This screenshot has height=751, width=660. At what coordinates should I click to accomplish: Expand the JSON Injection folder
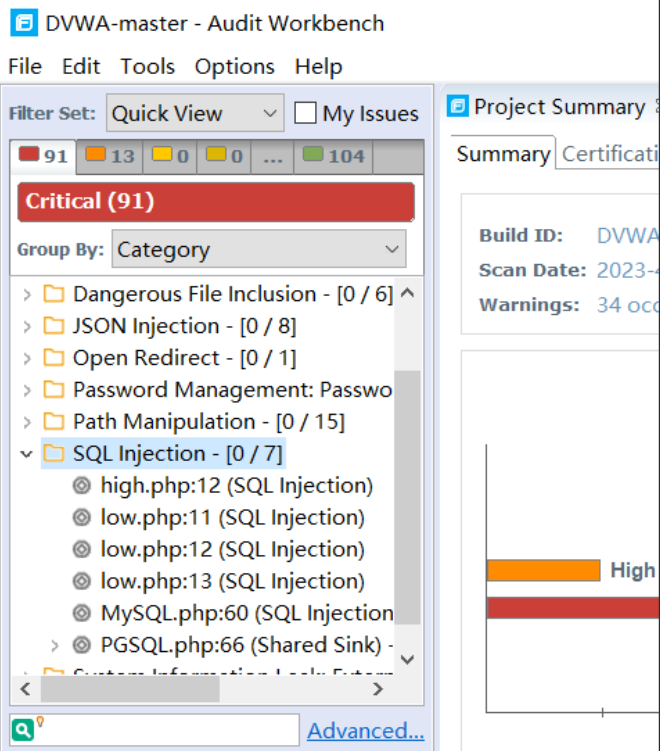[27, 327]
